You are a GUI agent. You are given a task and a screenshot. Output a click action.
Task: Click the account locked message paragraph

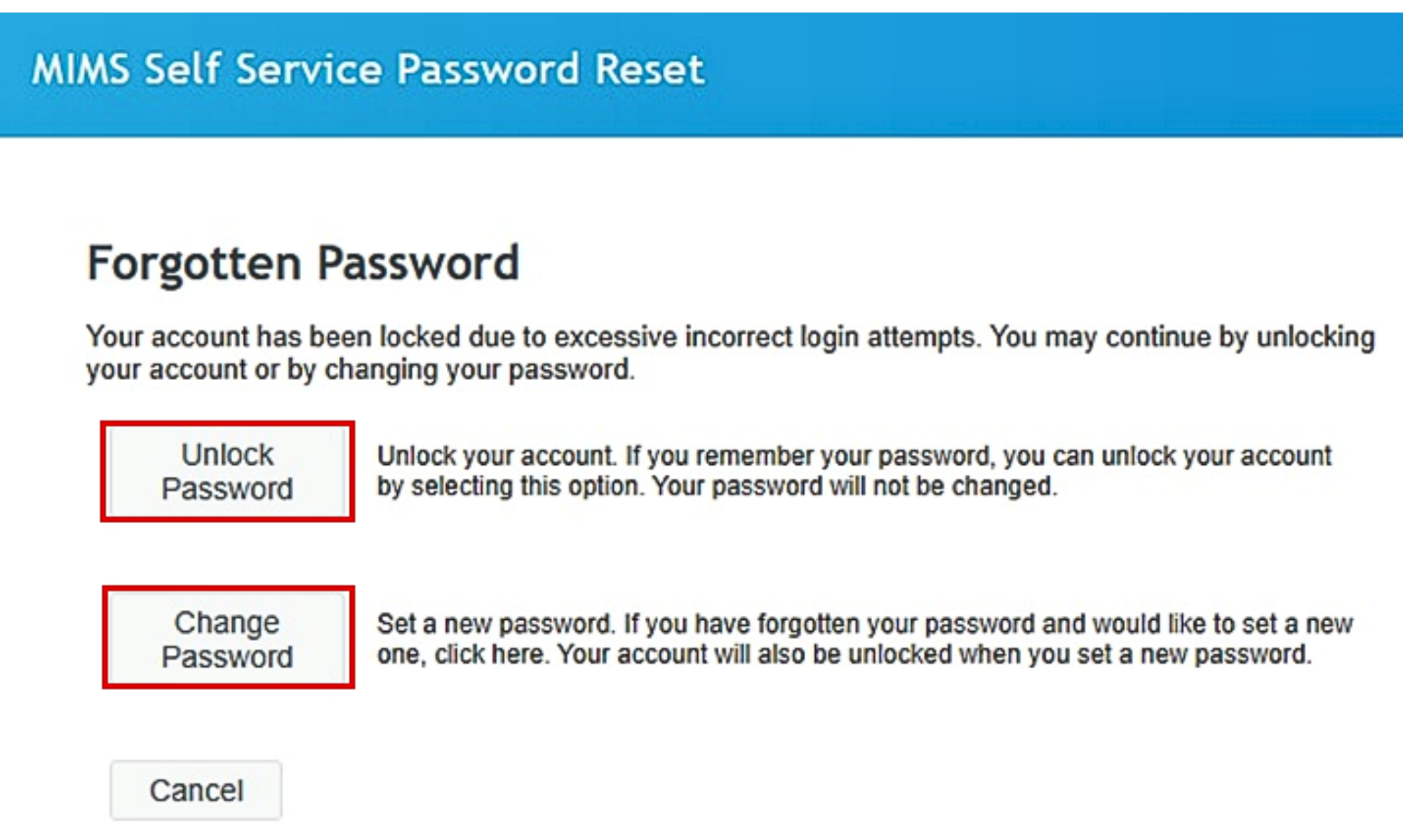[730, 353]
